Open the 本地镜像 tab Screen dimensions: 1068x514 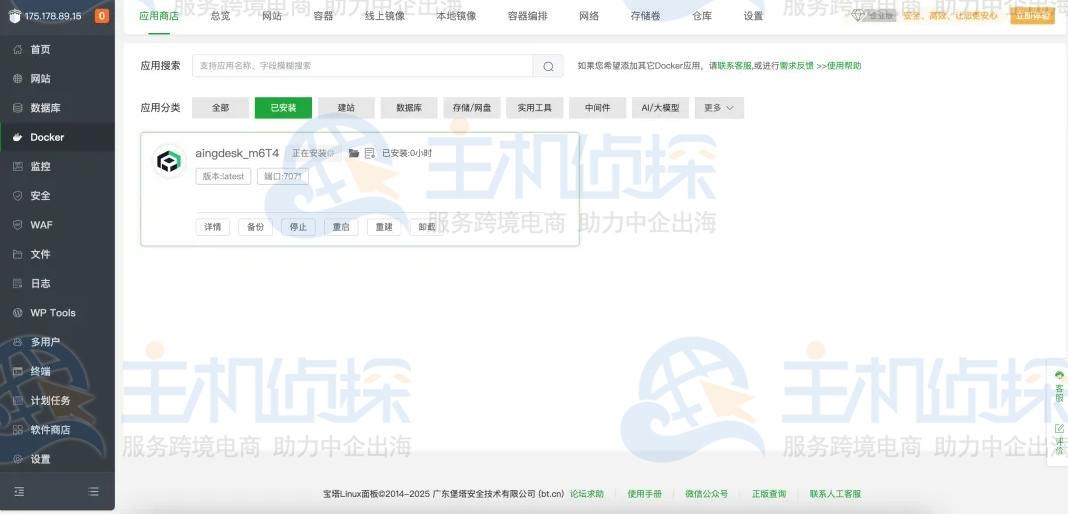coord(456,16)
